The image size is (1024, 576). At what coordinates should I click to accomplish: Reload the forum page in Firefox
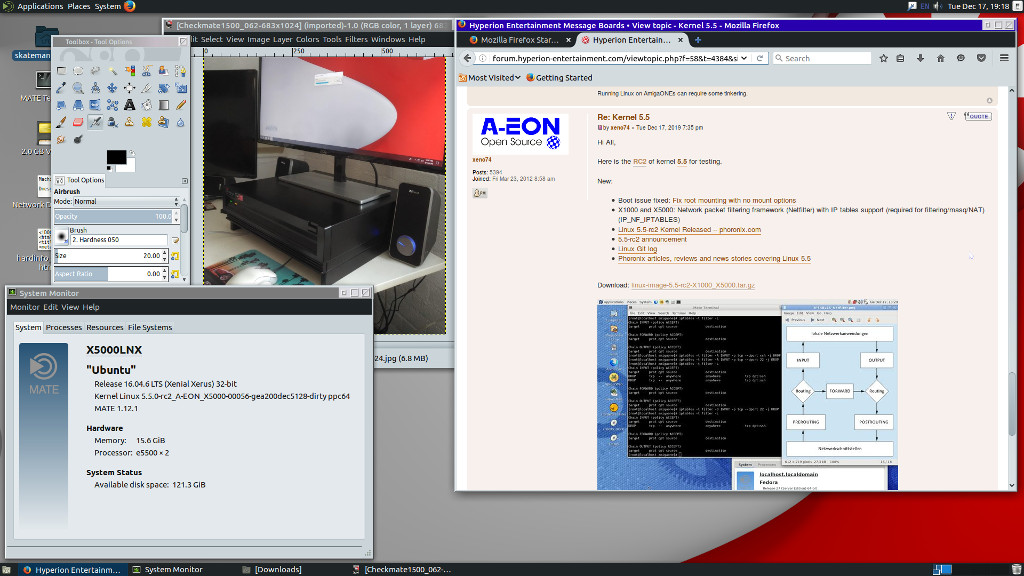pos(760,58)
